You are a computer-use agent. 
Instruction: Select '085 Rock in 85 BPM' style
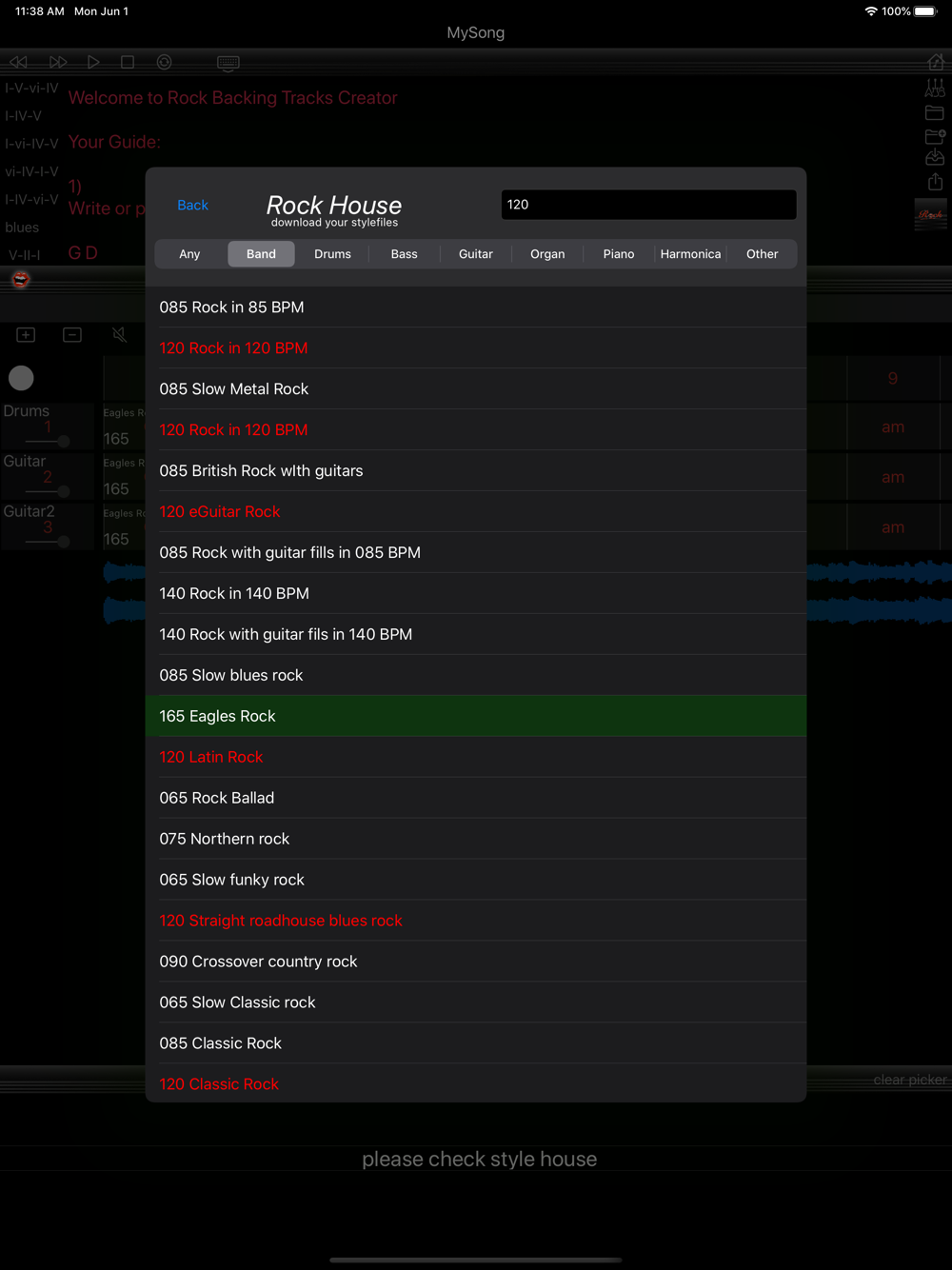pos(476,308)
